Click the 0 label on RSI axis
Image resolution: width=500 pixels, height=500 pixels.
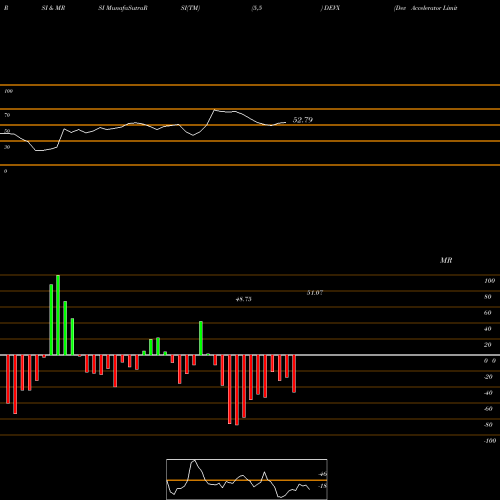point(5,171)
